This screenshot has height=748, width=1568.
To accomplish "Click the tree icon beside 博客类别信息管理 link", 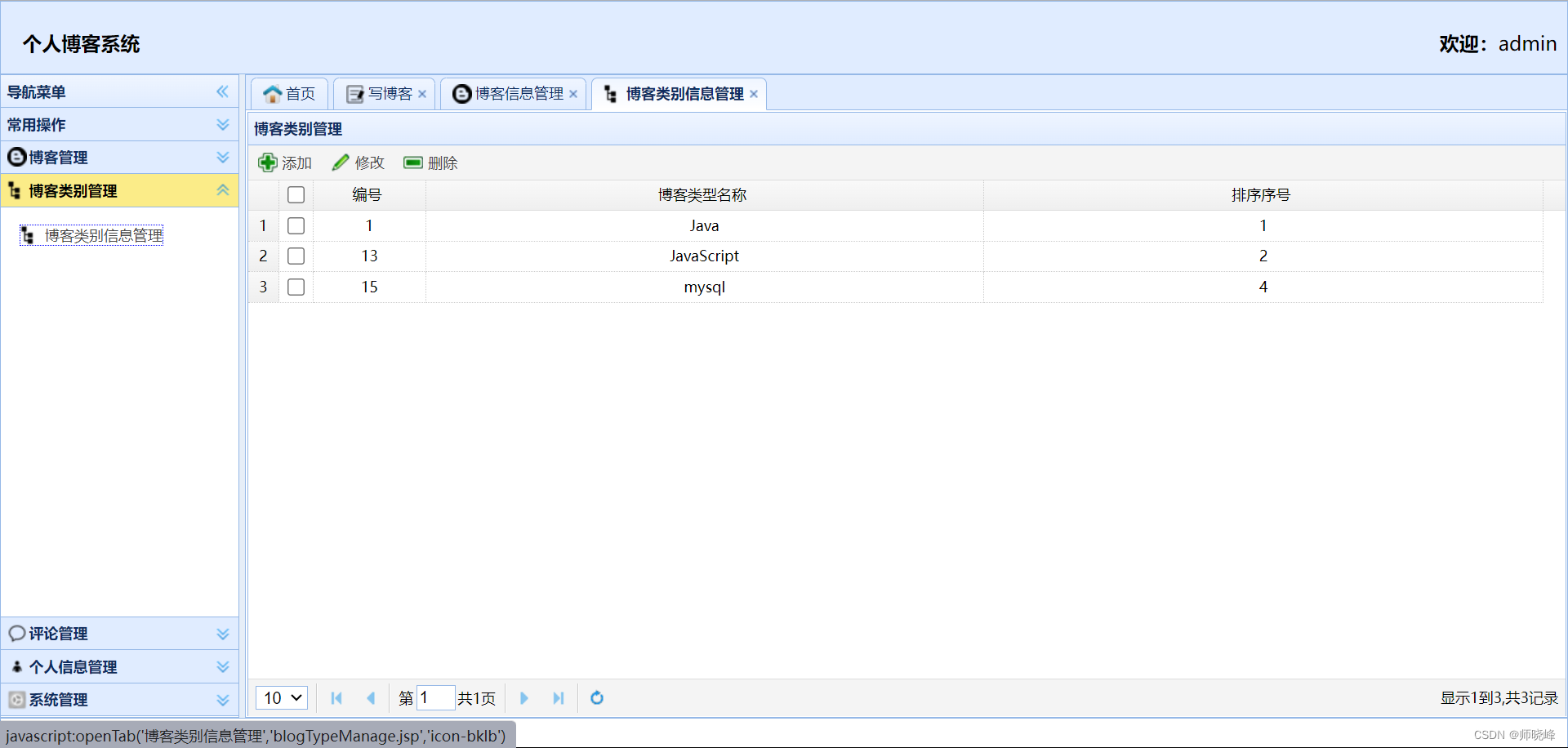I will 28,235.
